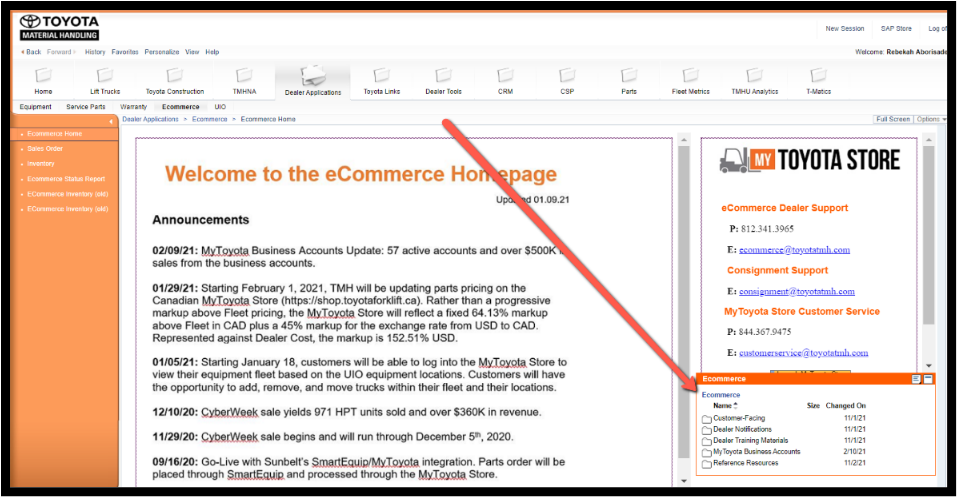Open the Parts icon

(629, 76)
